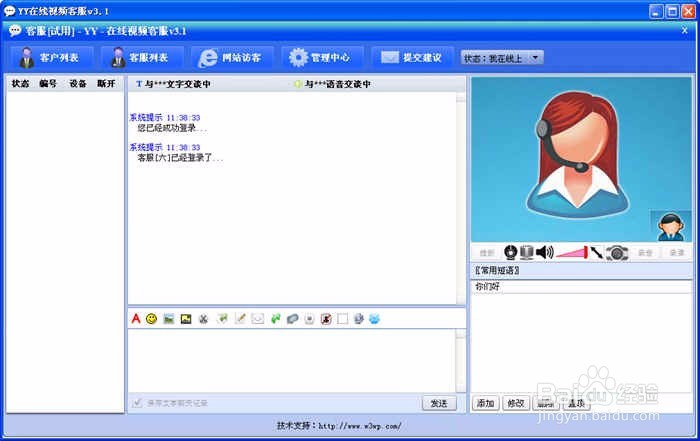Click the 编号 column header
700x441 pixels.
pos(48,83)
